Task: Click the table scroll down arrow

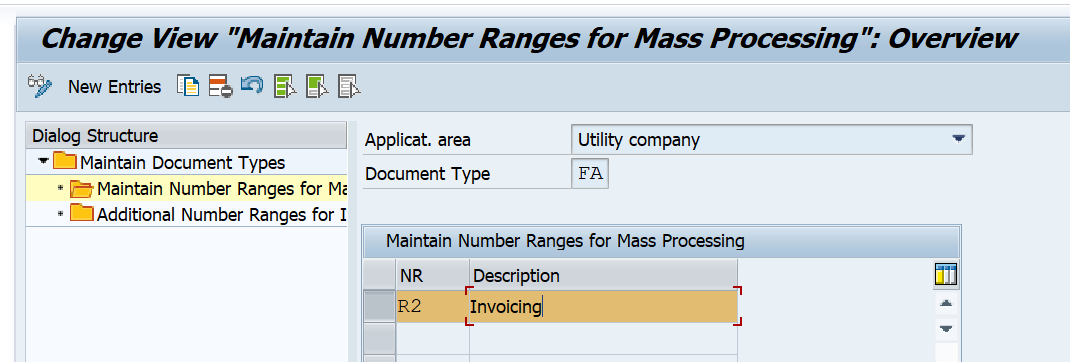Action: [946, 329]
